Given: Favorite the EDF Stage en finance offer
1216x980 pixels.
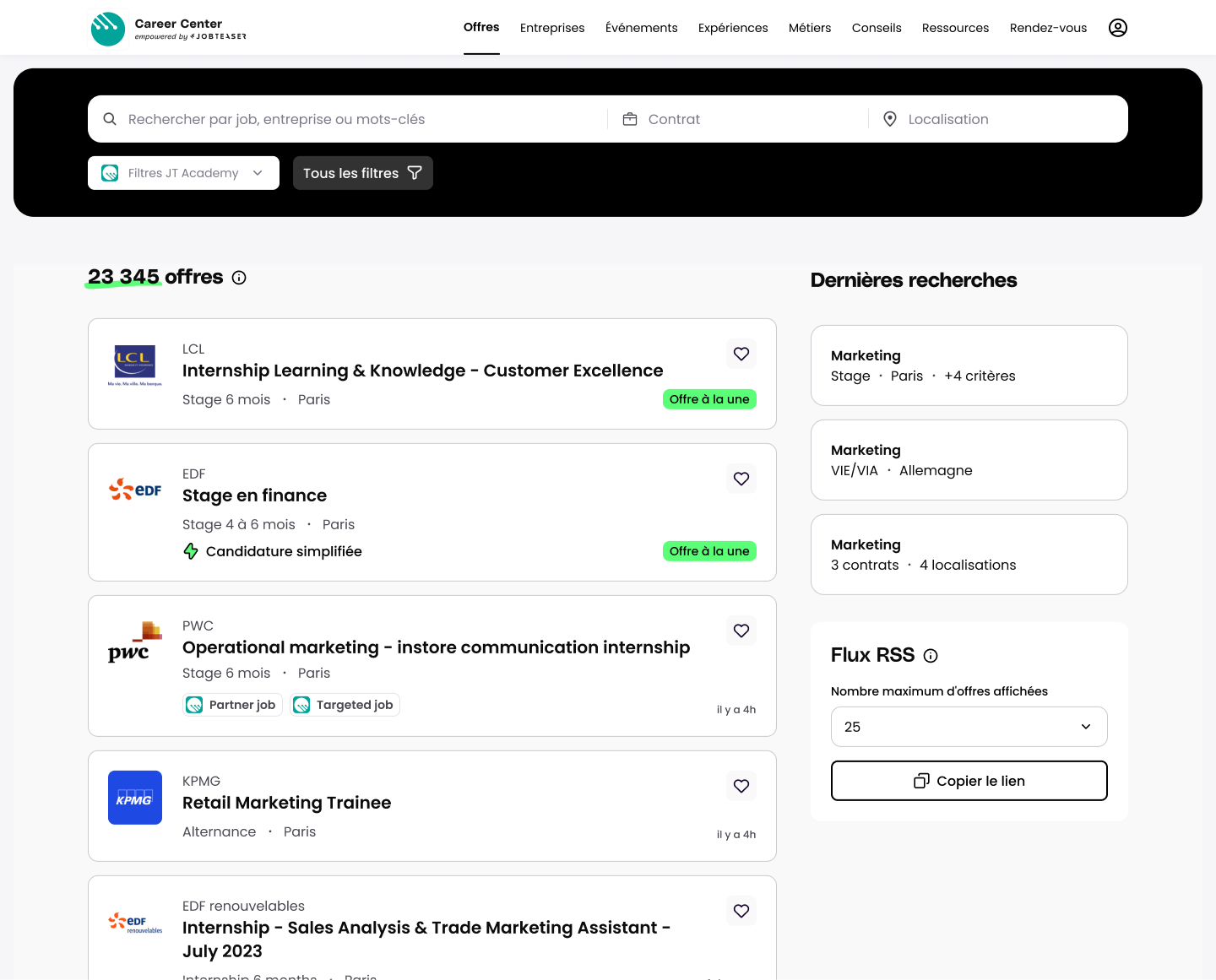Looking at the screenshot, I should (x=741, y=479).
